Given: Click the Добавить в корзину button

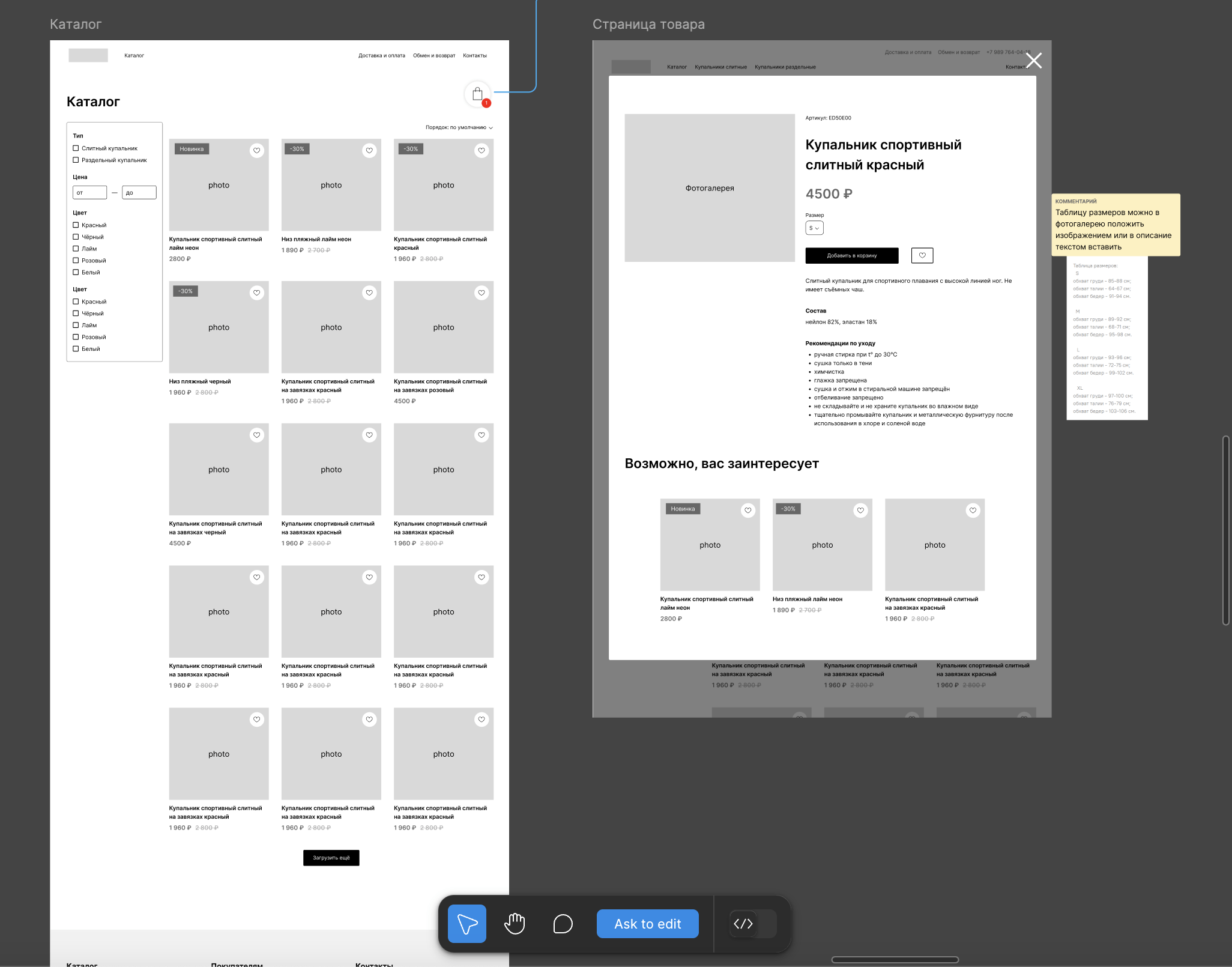Looking at the screenshot, I should point(851,255).
